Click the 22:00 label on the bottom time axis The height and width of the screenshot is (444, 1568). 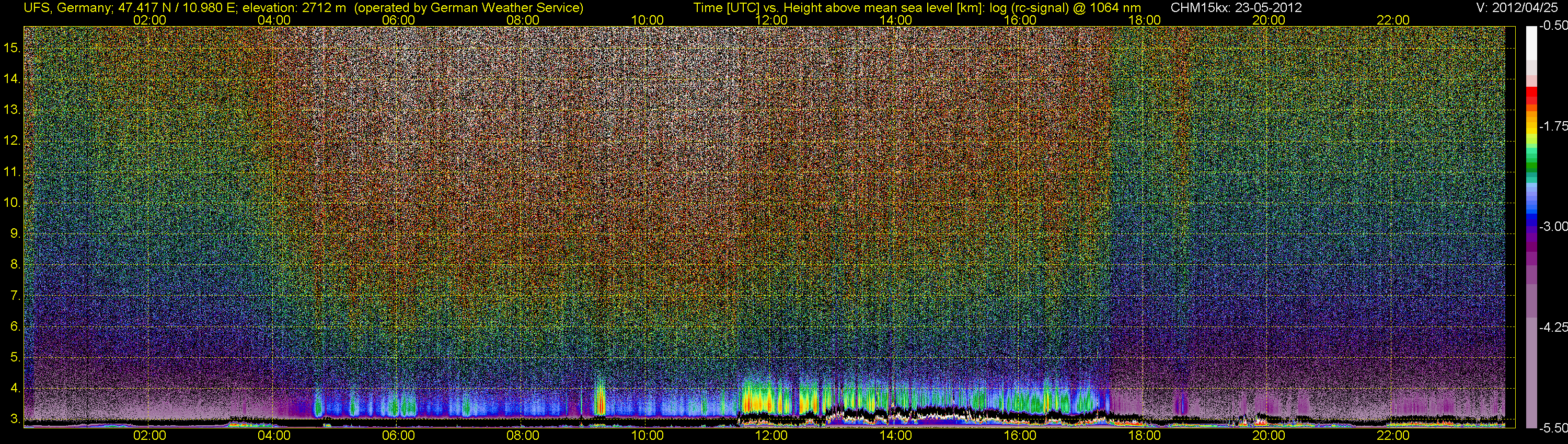click(x=1393, y=436)
